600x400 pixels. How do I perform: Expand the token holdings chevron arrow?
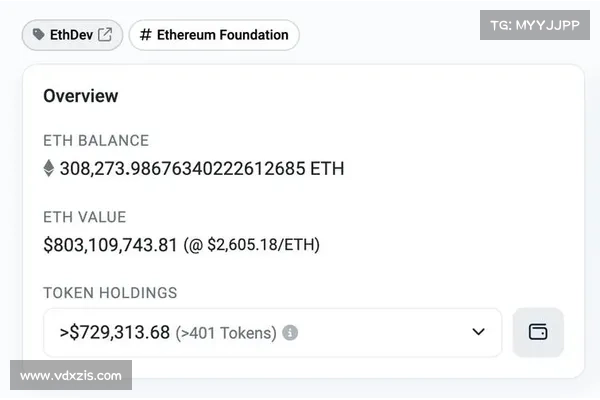(x=478, y=332)
